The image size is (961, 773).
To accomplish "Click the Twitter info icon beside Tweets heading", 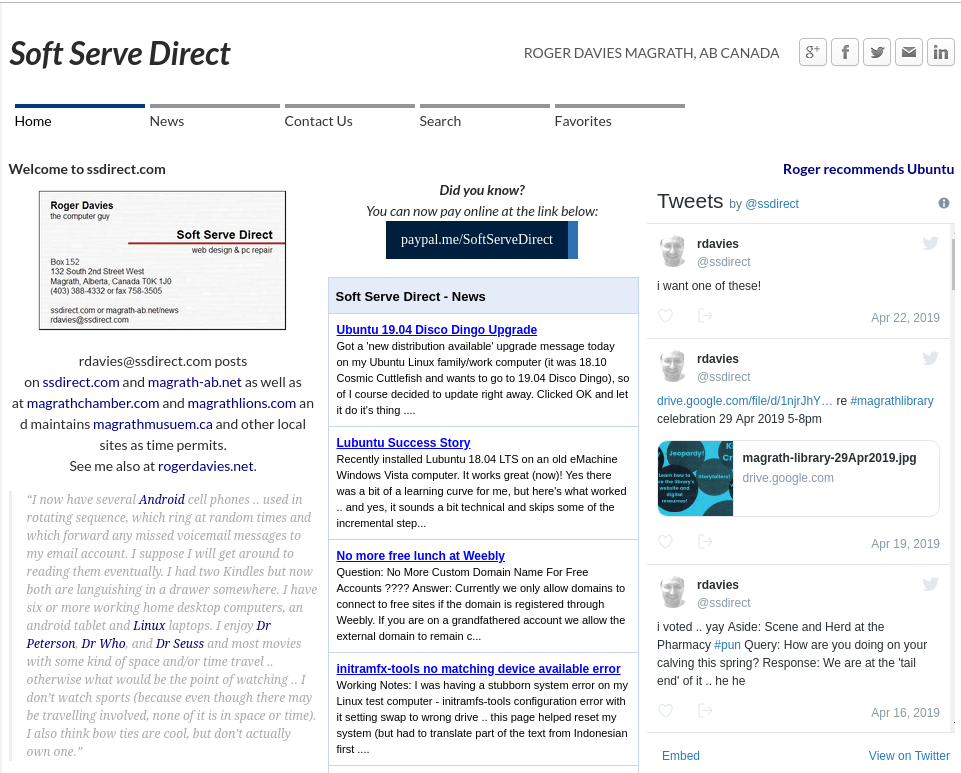I will click(944, 203).
